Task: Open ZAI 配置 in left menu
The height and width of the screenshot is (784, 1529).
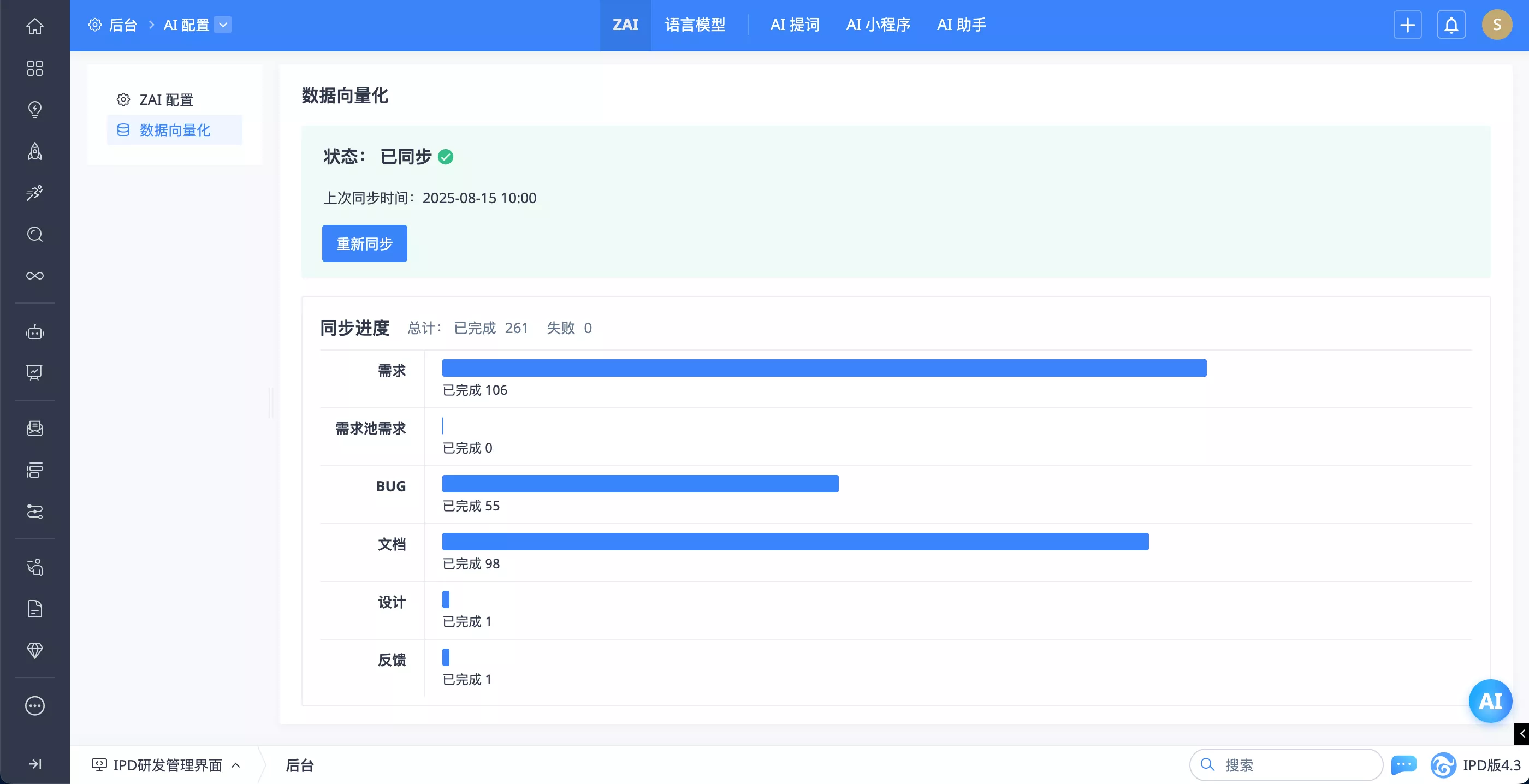Action: 166,100
